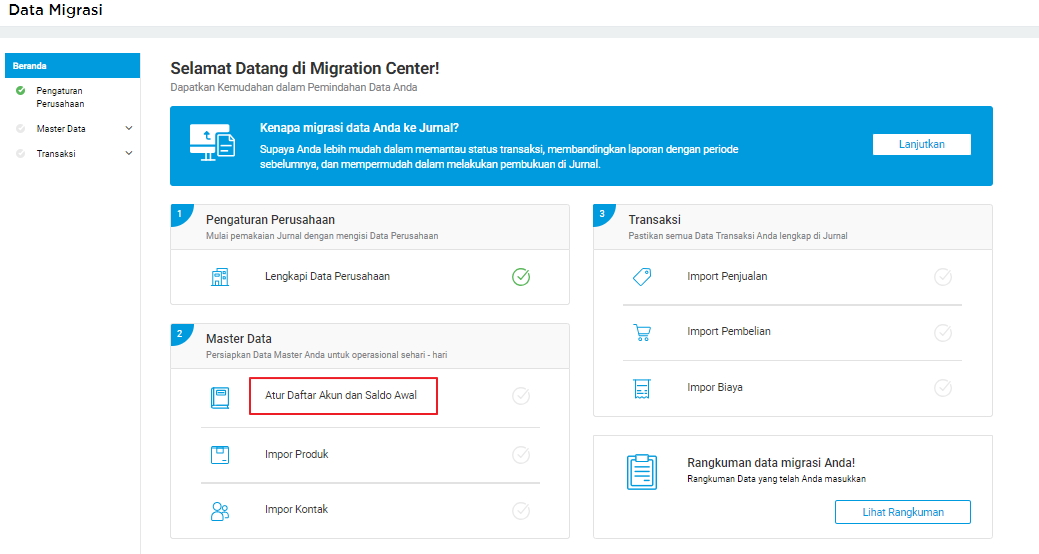Click step number 3 badge

pos(602,214)
